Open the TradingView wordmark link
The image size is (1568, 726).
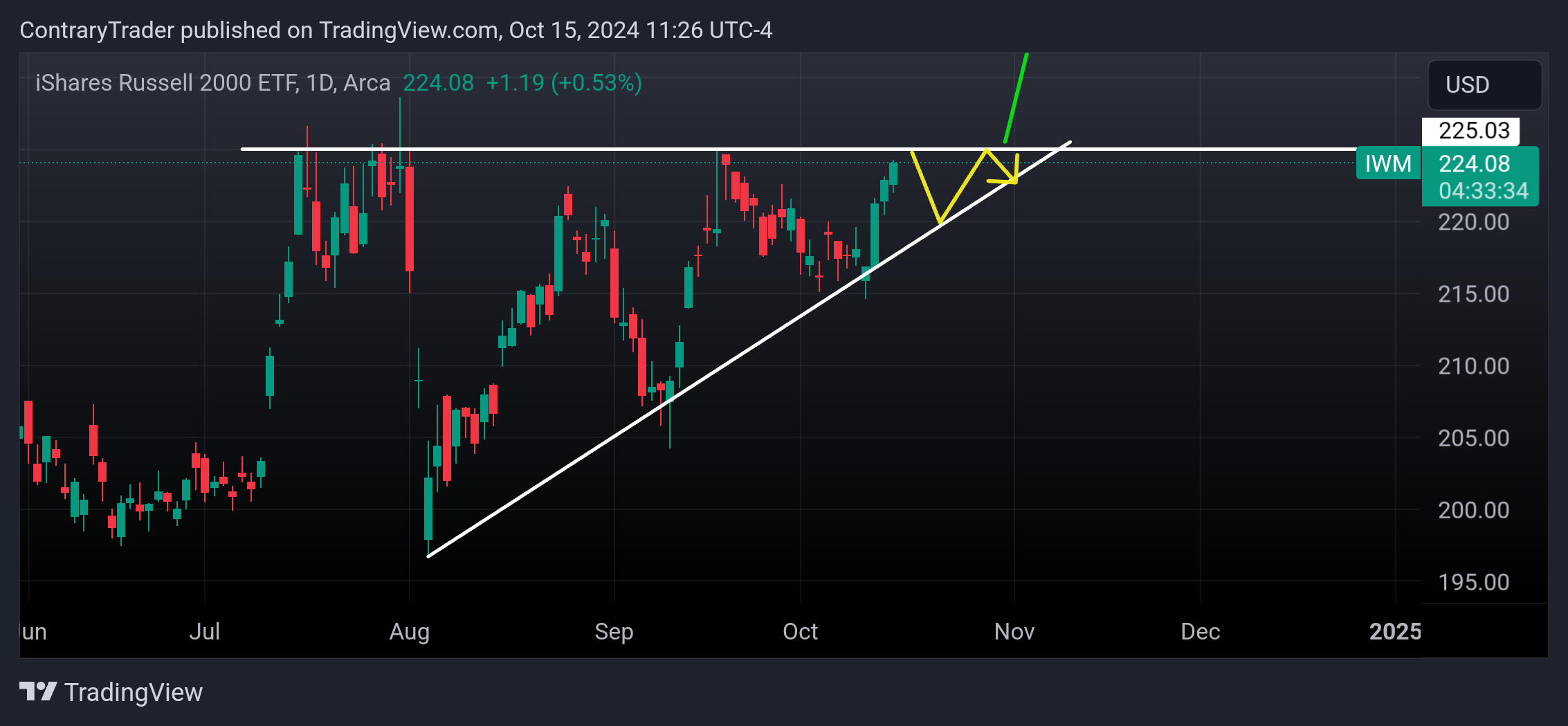click(134, 692)
